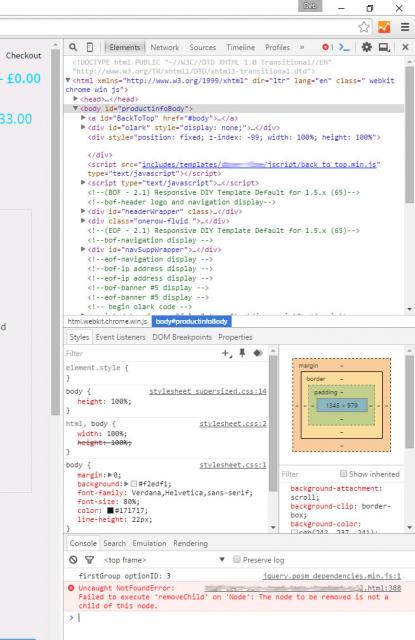Expand the head element node
Screen dimensions: 415x640
75,99
